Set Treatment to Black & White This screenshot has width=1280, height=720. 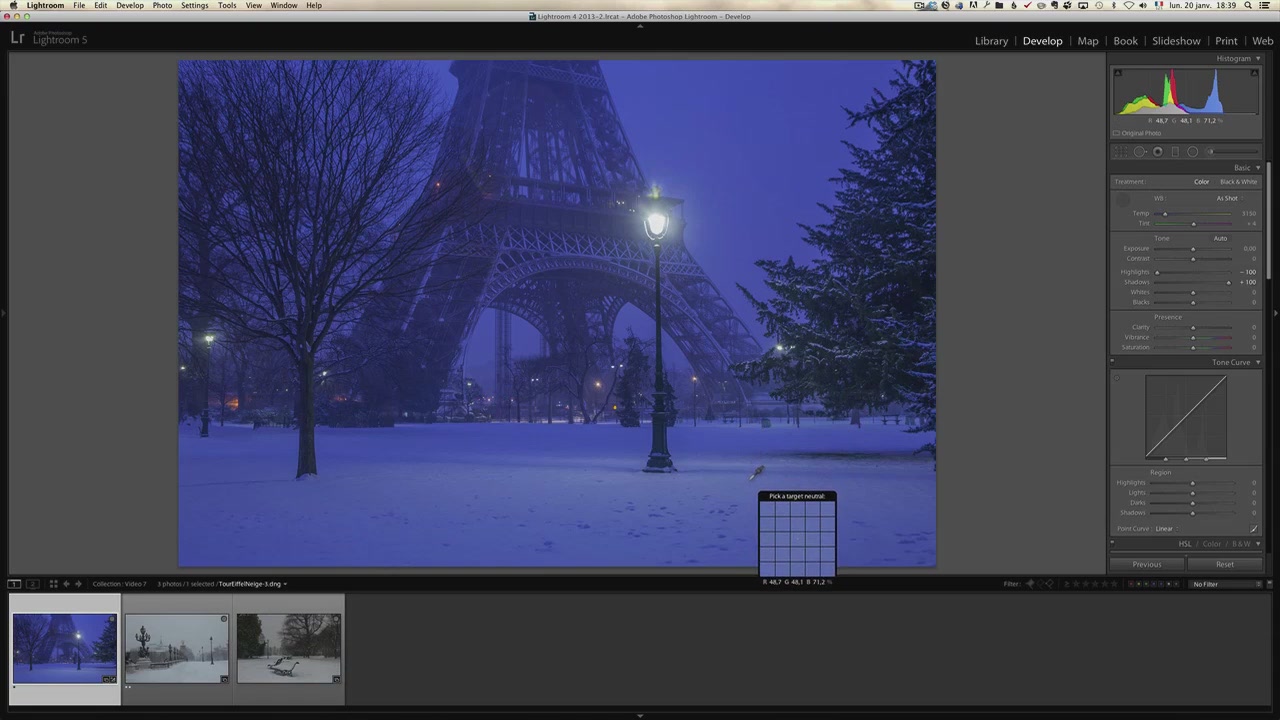[x=1238, y=182]
